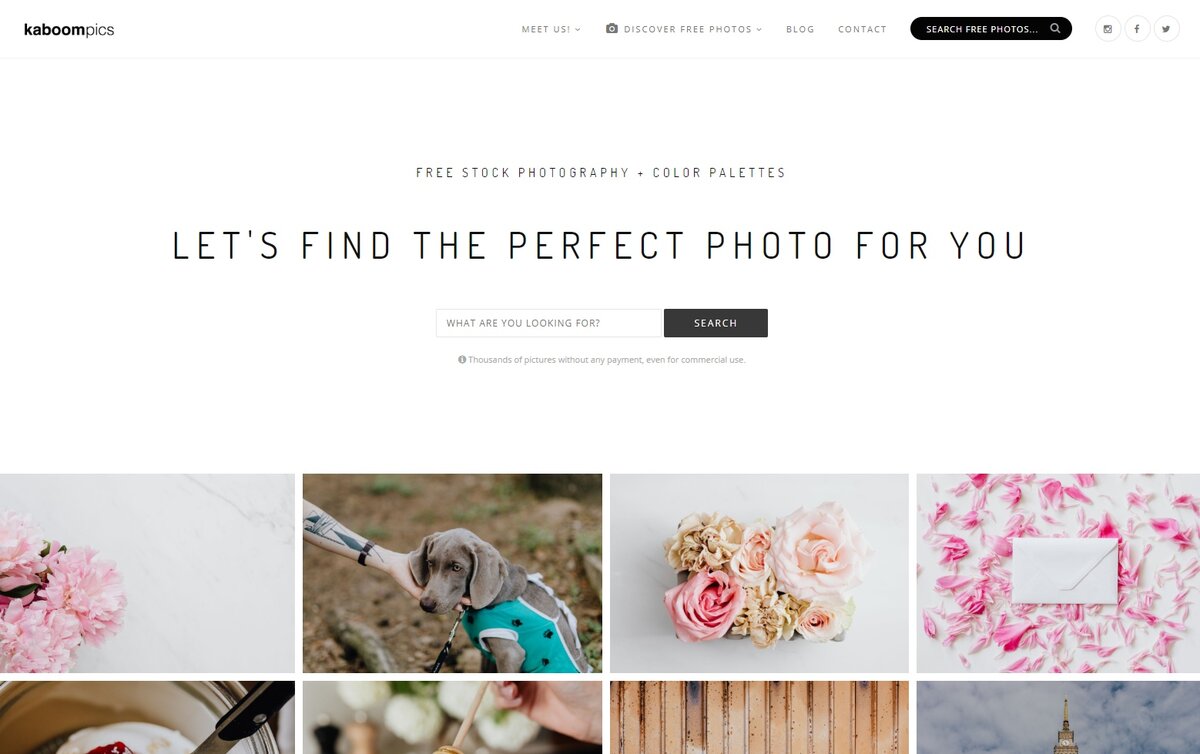Click the info icon below search box
This screenshot has height=754, width=1200.
(x=462, y=359)
